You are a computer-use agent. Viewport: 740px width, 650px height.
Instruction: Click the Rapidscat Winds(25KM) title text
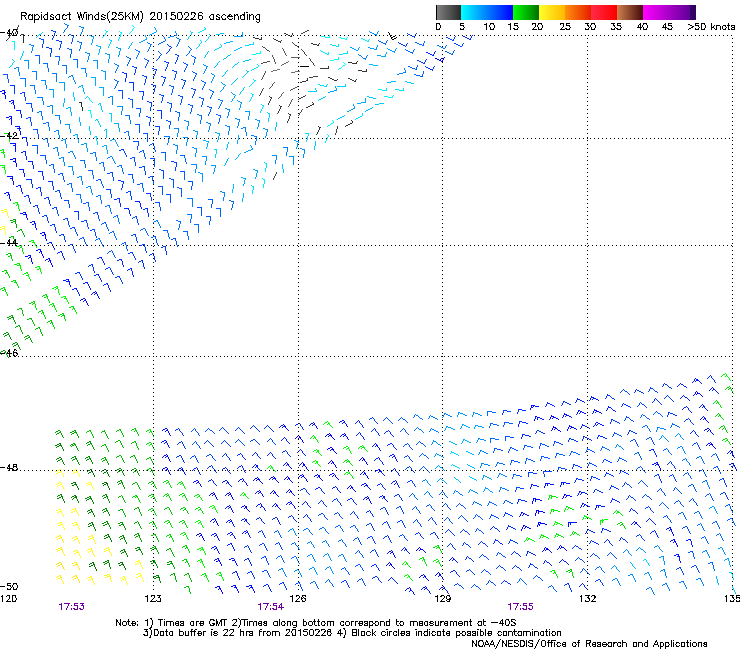[x=140, y=17]
